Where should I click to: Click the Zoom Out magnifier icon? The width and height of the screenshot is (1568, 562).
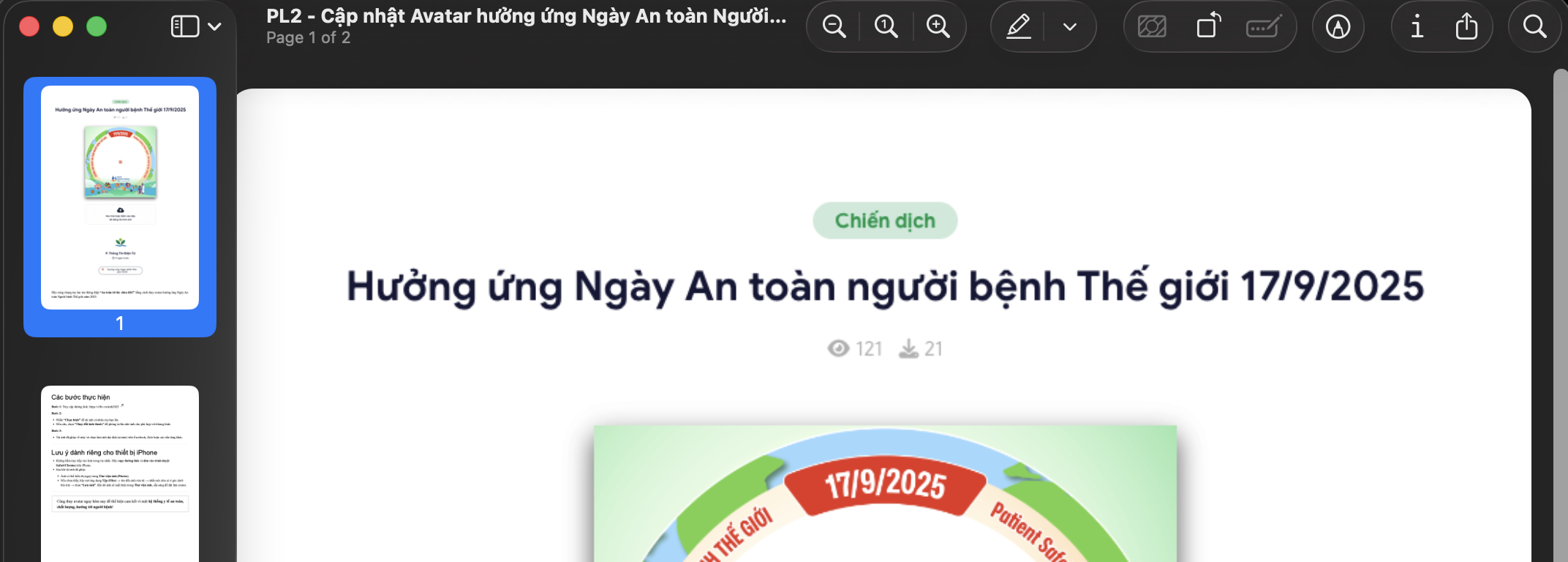click(834, 27)
